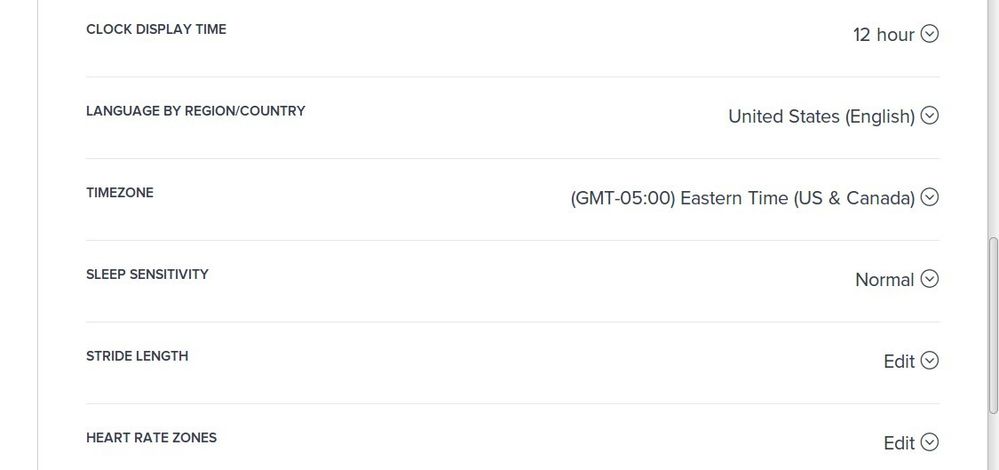Click the Timezone setting label

click(x=120, y=193)
